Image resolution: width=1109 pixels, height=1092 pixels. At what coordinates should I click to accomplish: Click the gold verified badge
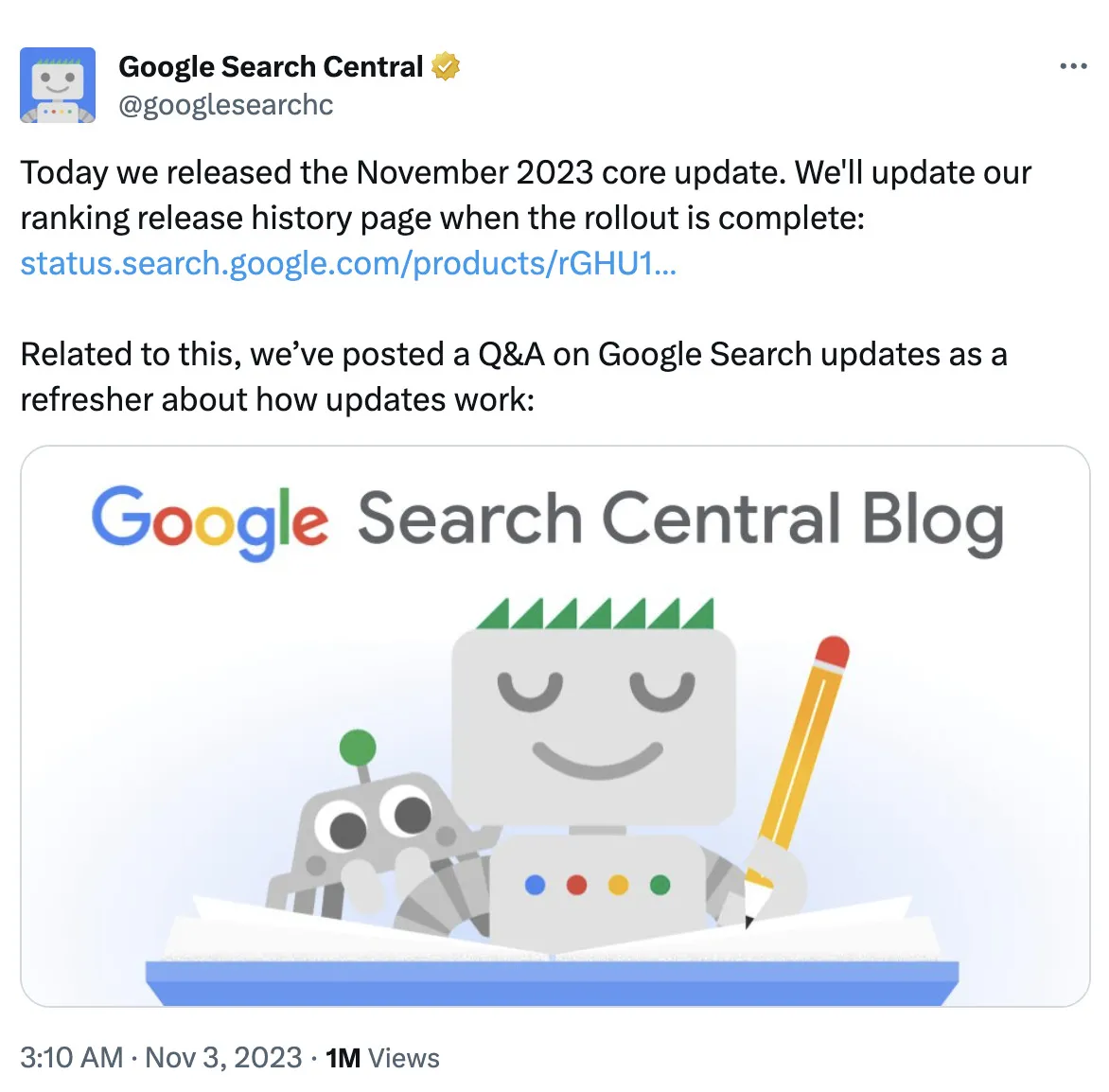point(446,66)
